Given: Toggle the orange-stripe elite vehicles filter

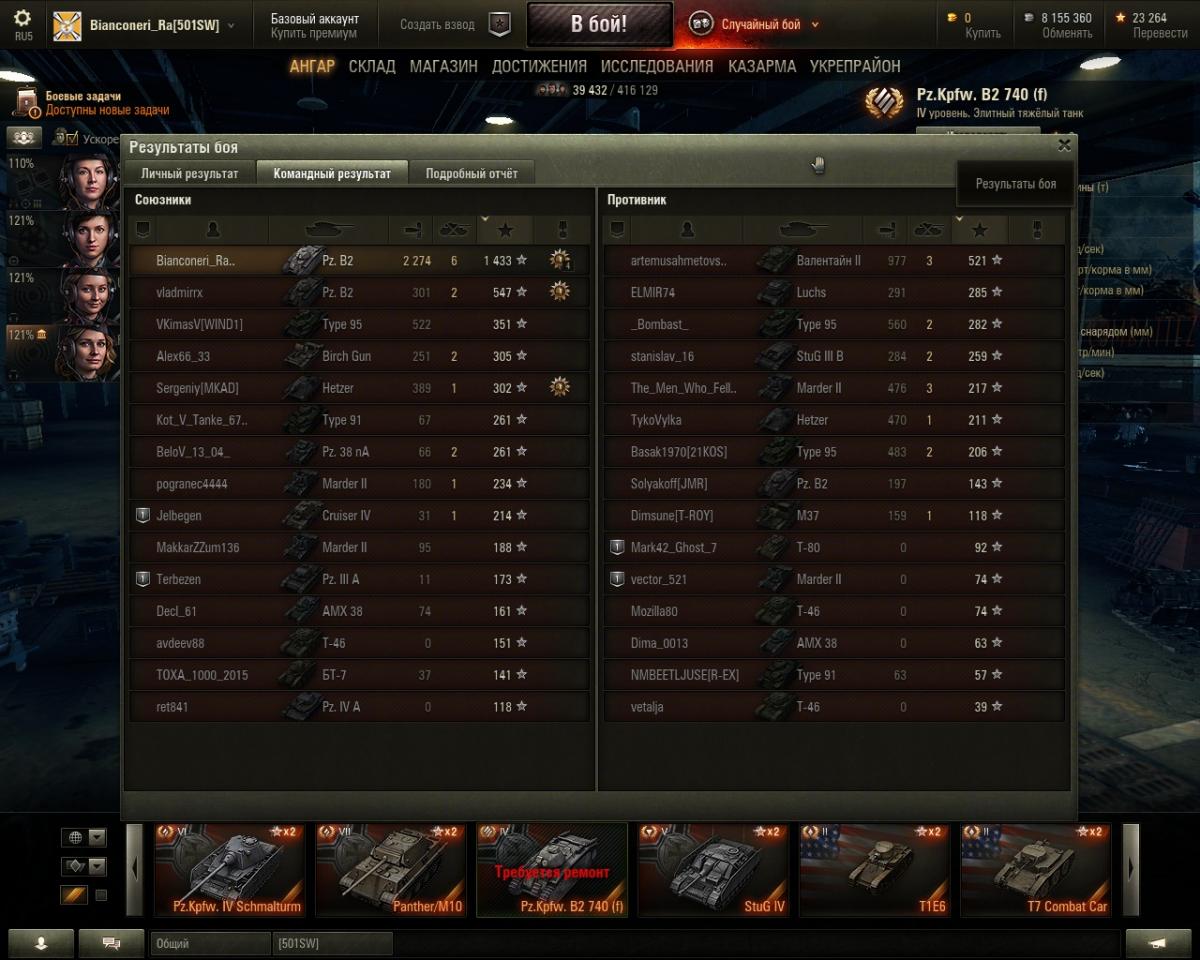Looking at the screenshot, I should coord(74,895).
